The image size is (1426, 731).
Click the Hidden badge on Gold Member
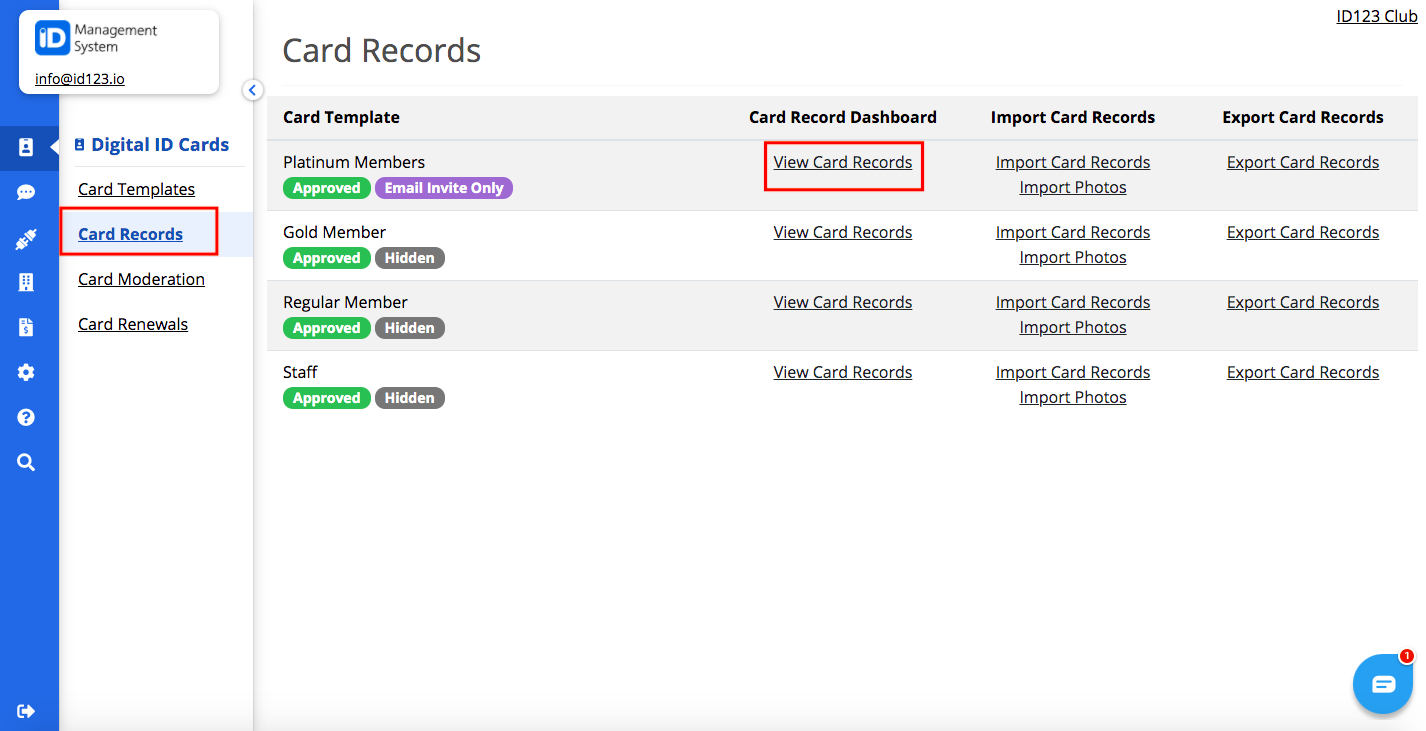coord(410,257)
